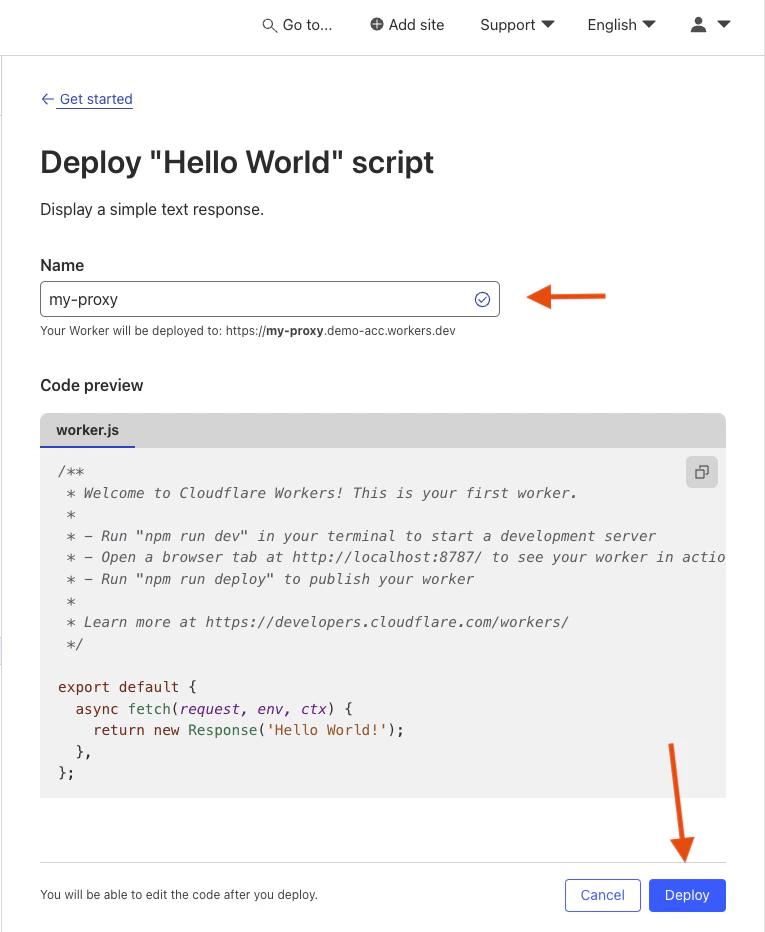Focus the Name input containing my-proxy
The height and width of the screenshot is (932, 765).
270,299
